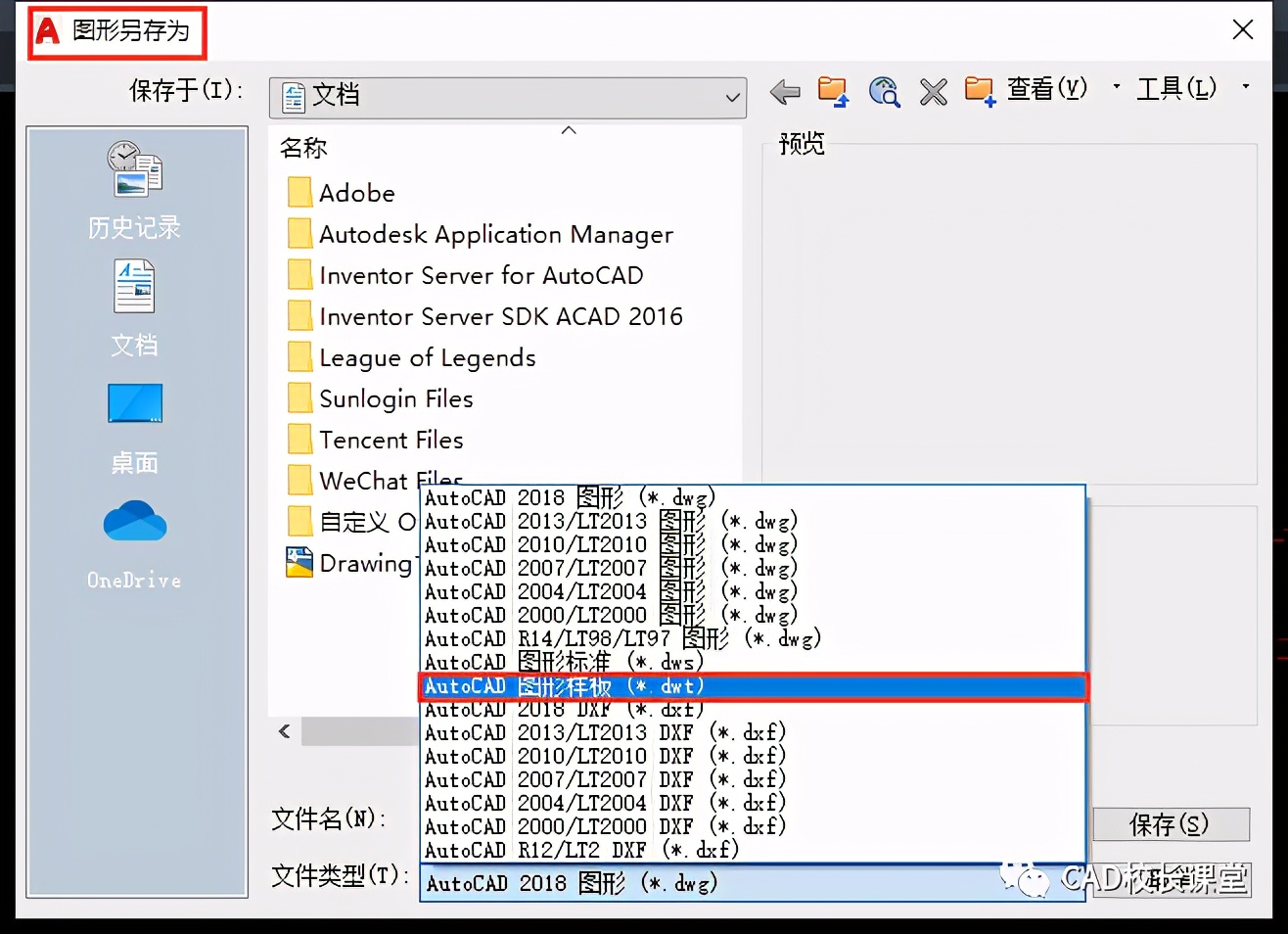This screenshot has height=934, width=1288.
Task: Select the Autodesk Application Manager folder
Action: (481, 234)
